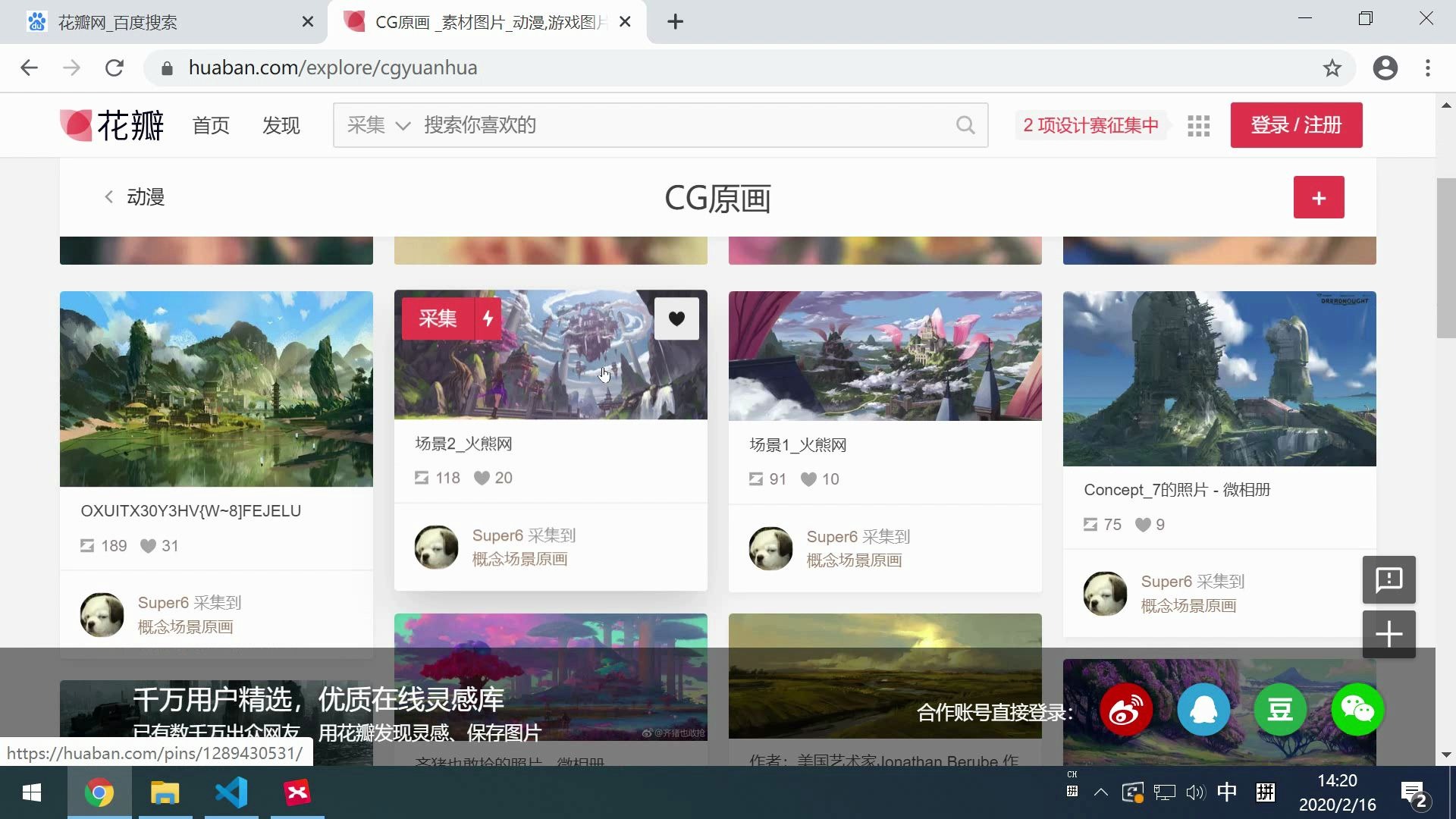Image resolution: width=1456 pixels, height=819 pixels.
Task: Open 概念场景原画 board under Concept_7
Action: (x=1188, y=606)
